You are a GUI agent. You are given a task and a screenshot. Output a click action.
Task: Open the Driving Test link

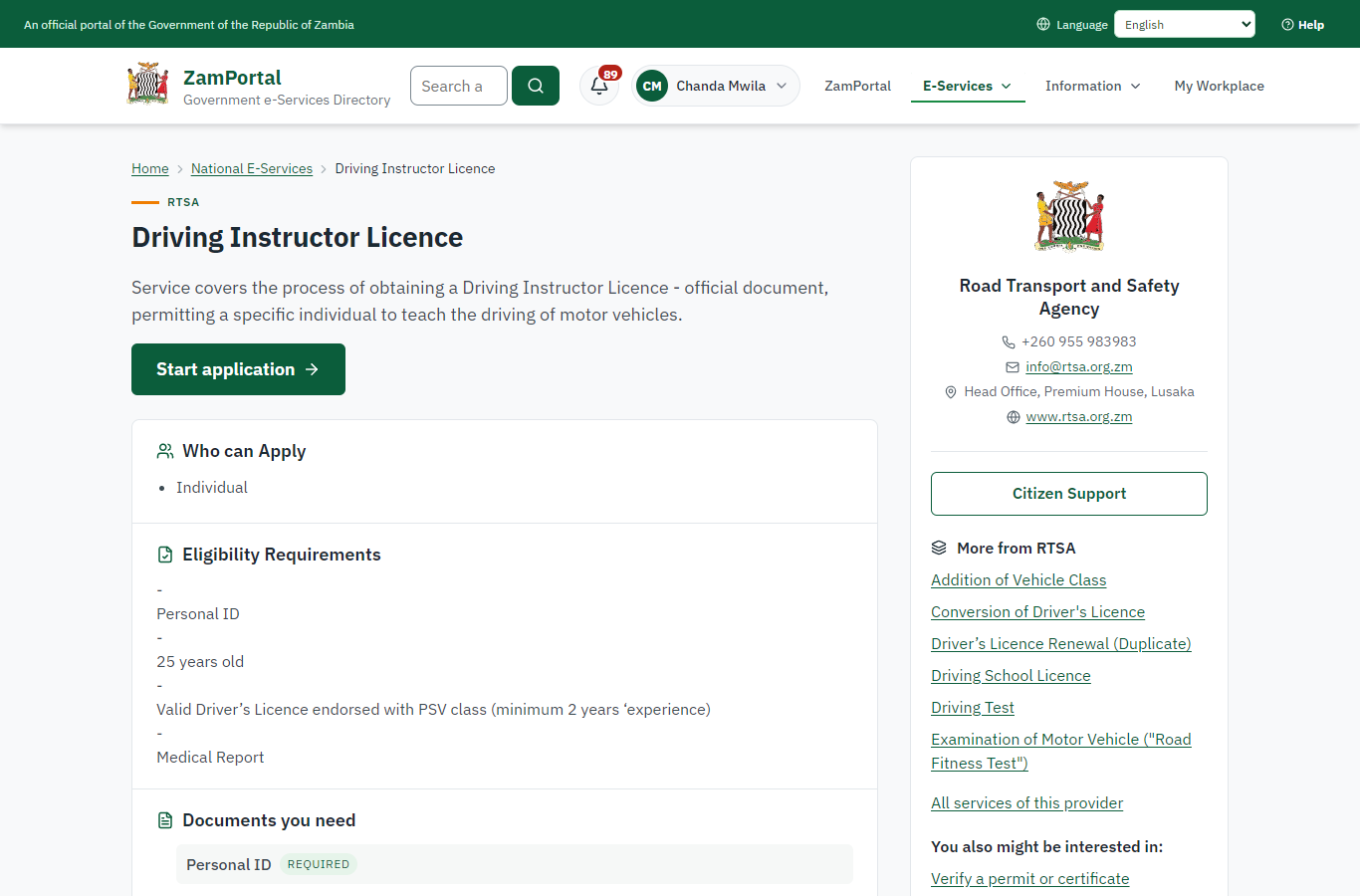pyautogui.click(x=973, y=708)
